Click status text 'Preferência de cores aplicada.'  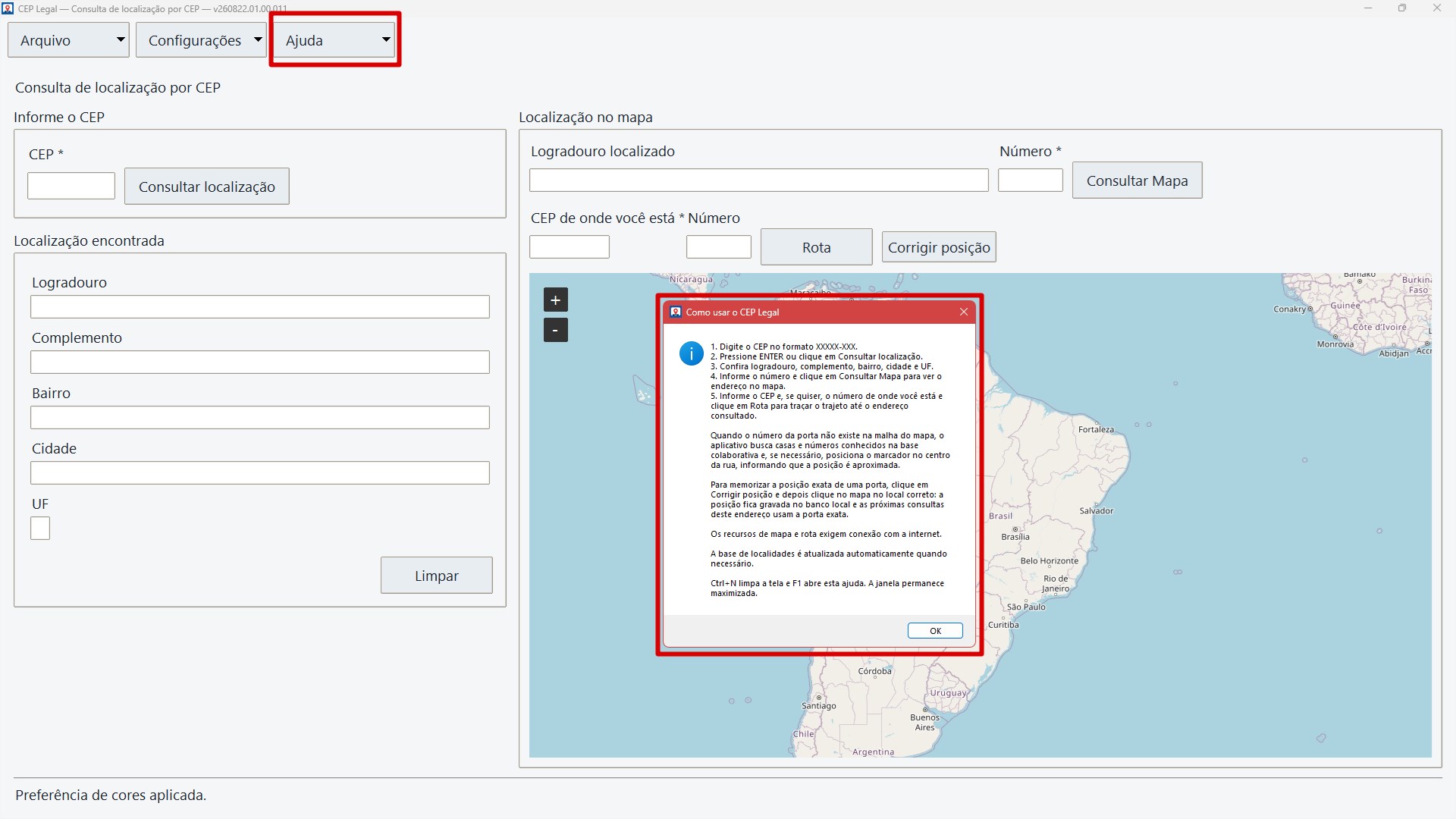tap(111, 795)
